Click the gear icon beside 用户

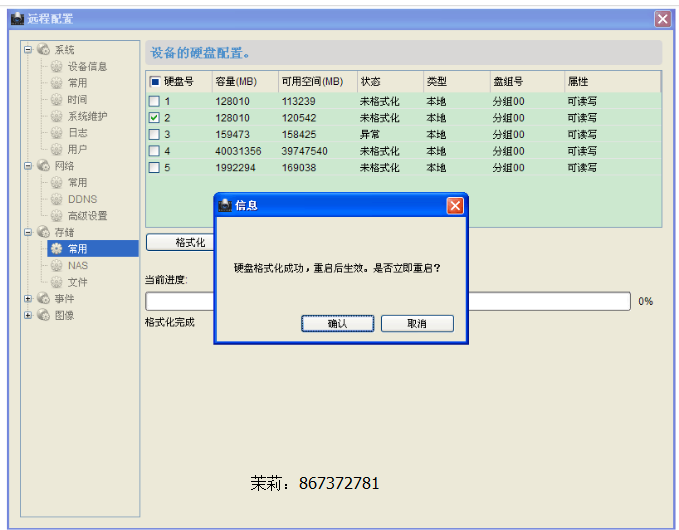click(57, 150)
